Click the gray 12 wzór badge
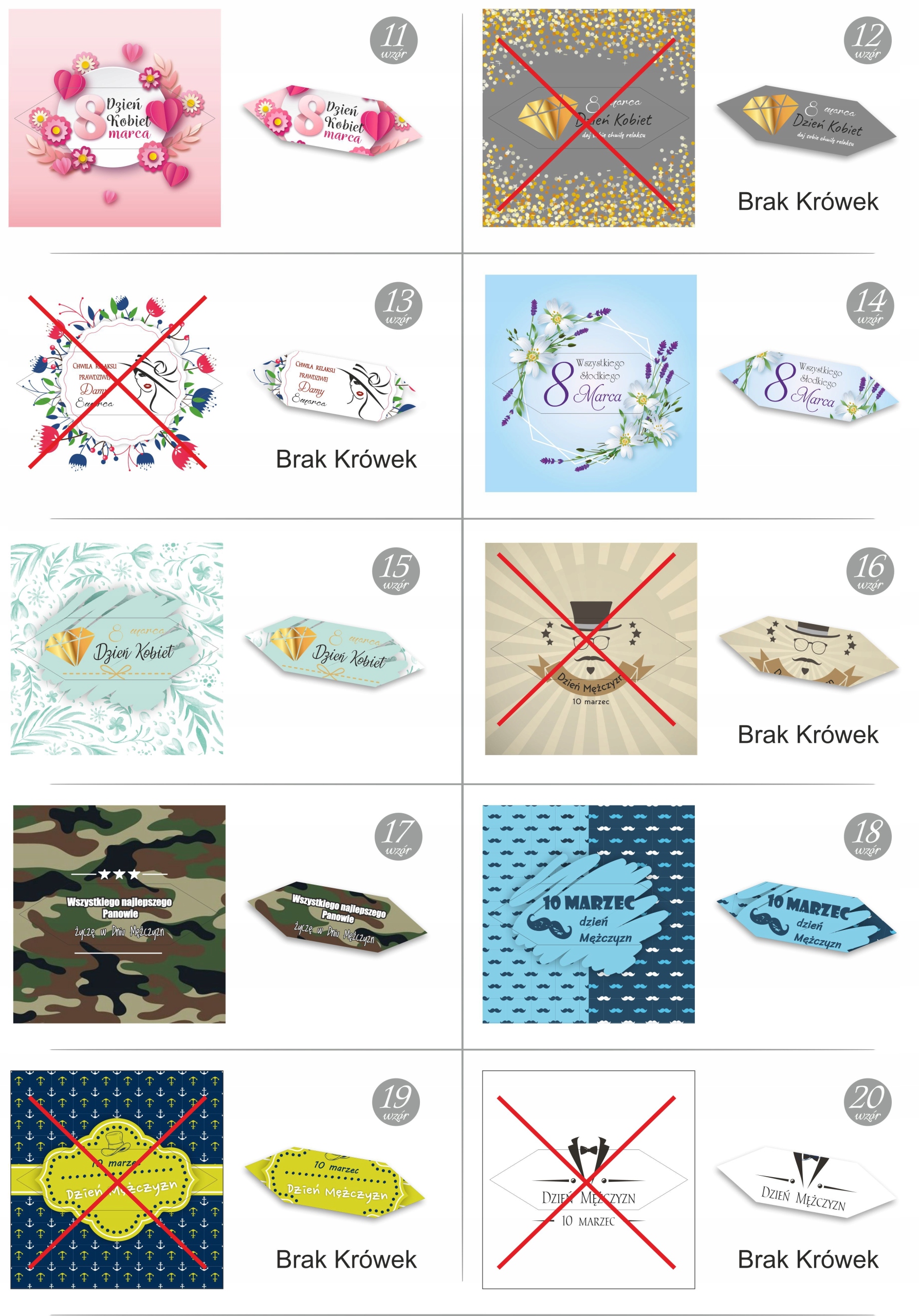Viewport: 919px width, 1316px height. 868,41
